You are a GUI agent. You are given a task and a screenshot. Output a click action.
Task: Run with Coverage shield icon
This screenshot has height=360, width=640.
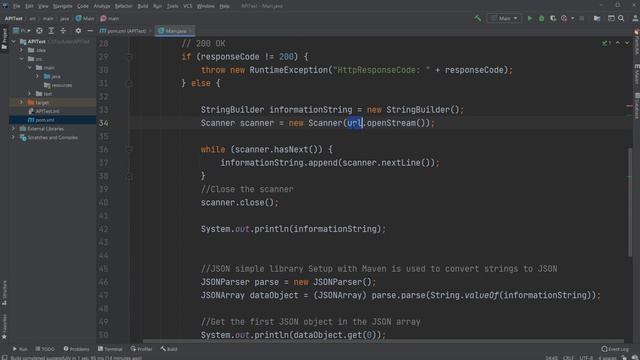coord(553,18)
